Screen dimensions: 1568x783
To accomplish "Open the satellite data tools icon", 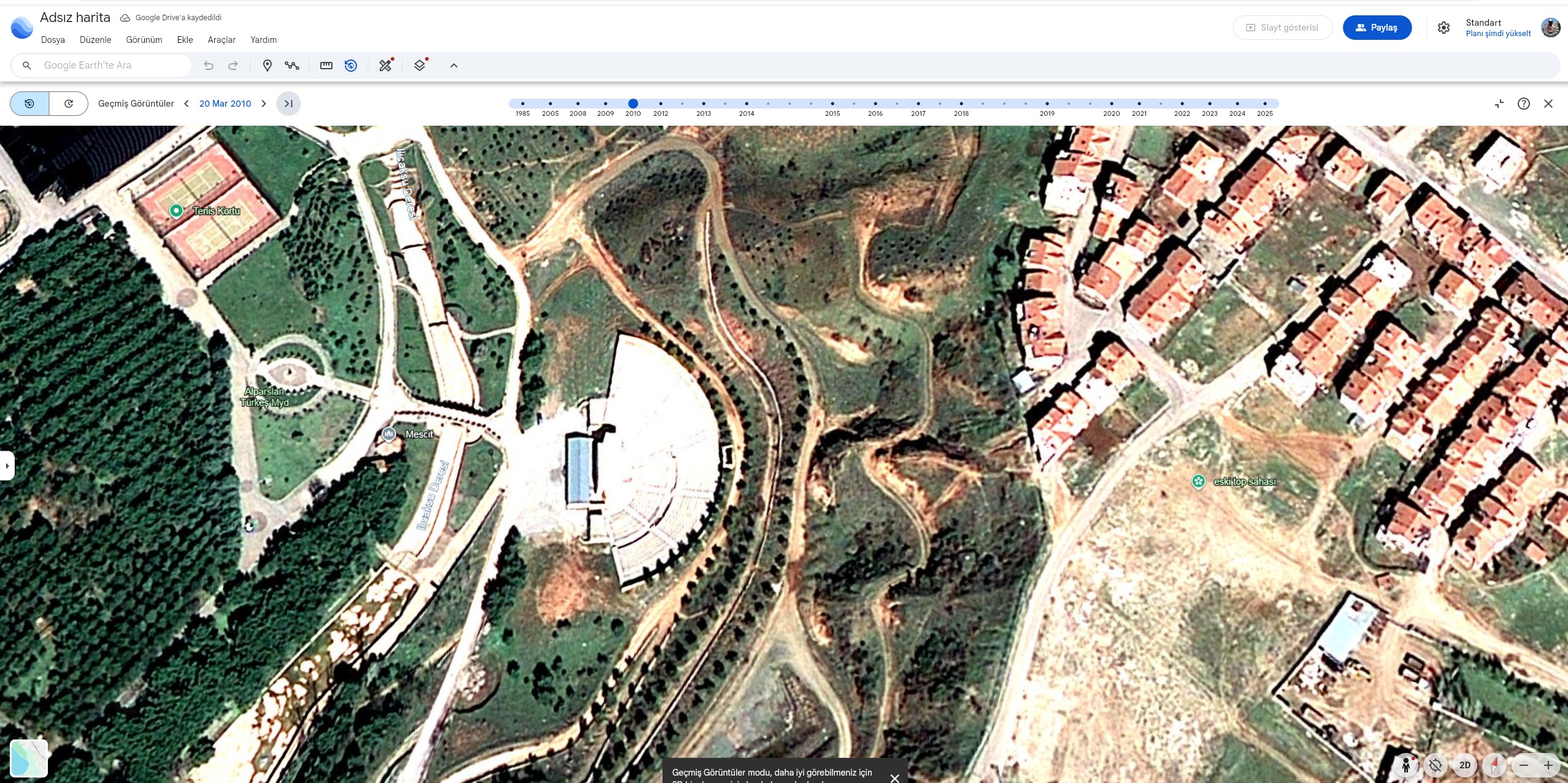I will [x=385, y=66].
